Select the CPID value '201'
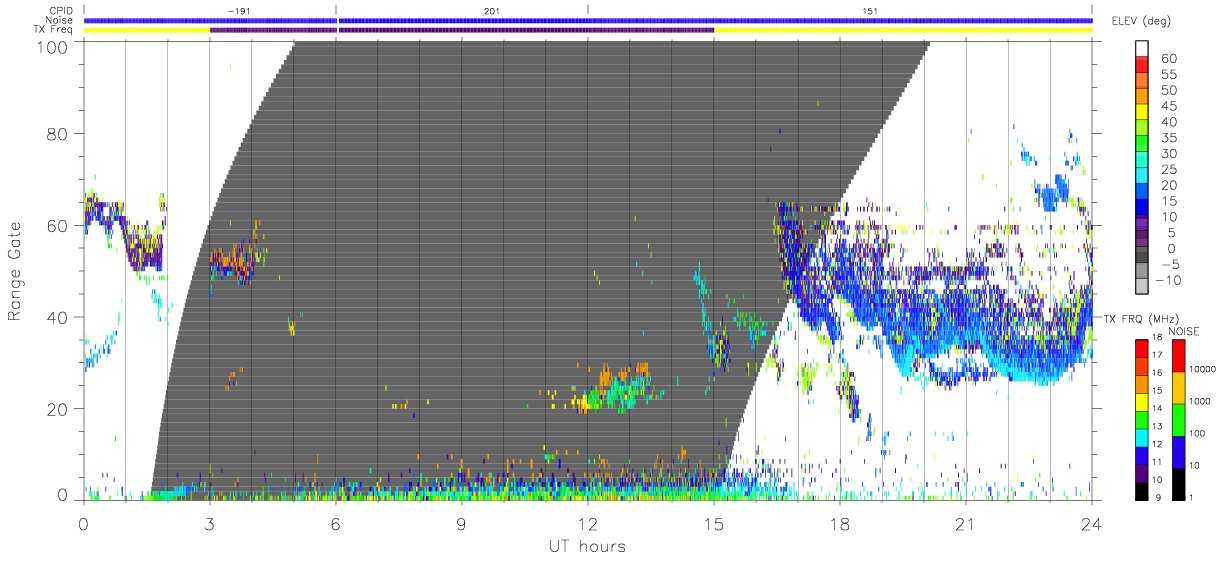 pyautogui.click(x=491, y=10)
